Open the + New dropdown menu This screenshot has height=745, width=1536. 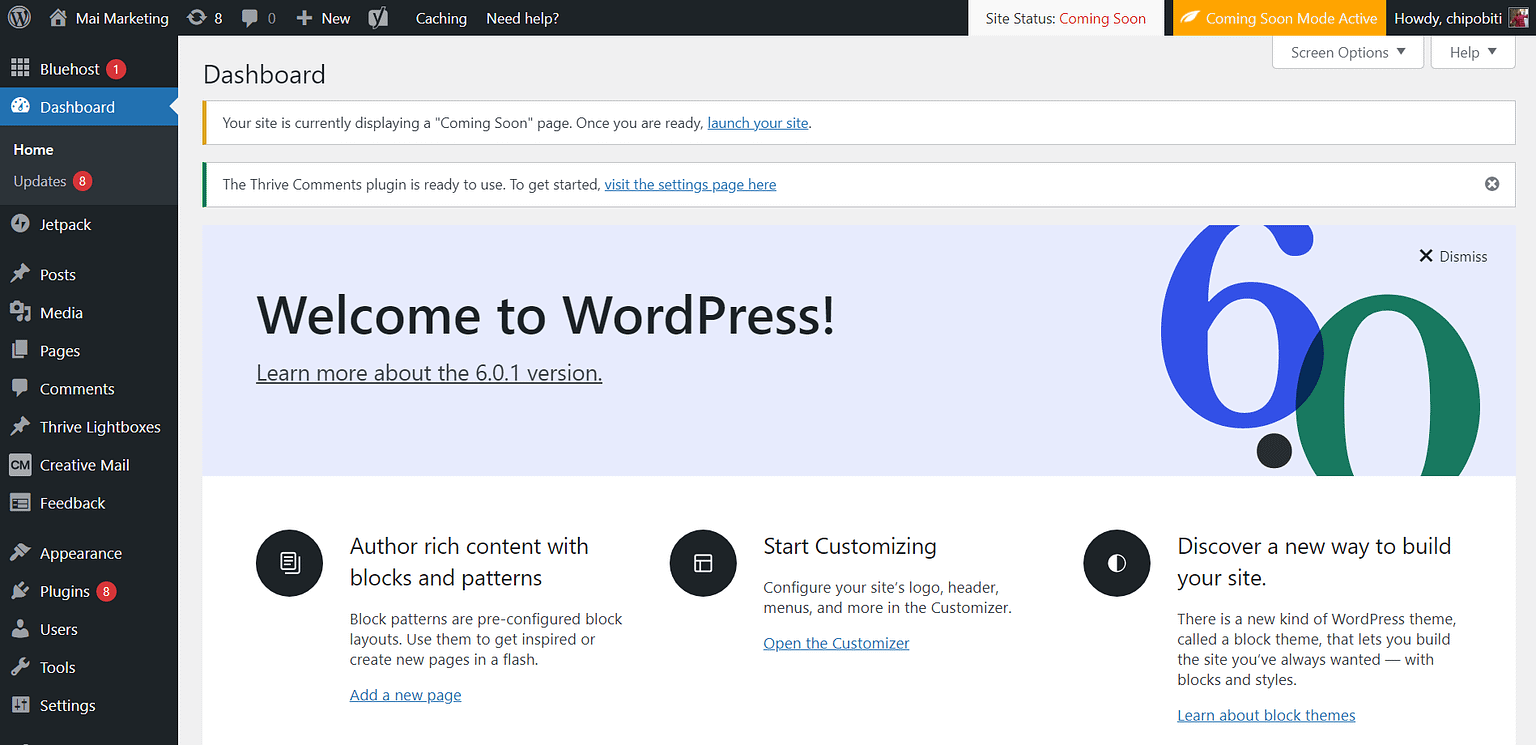[322, 17]
